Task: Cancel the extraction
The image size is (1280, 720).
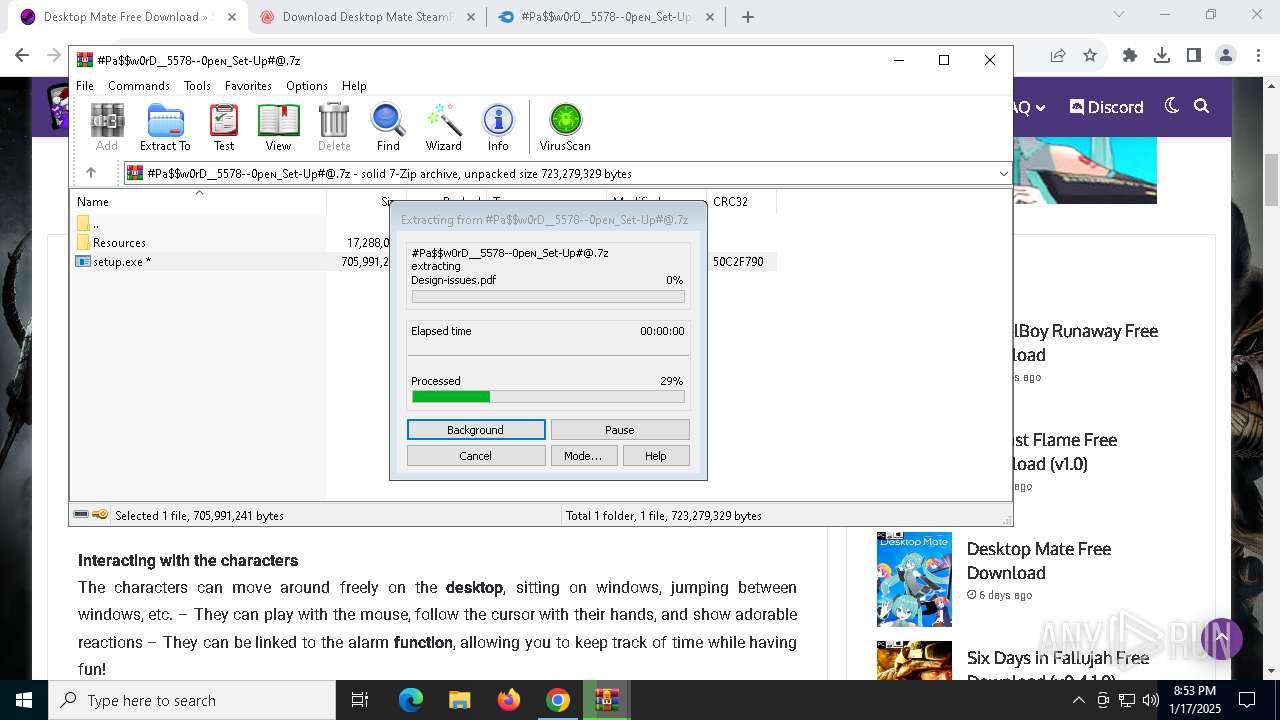Action: [476, 456]
